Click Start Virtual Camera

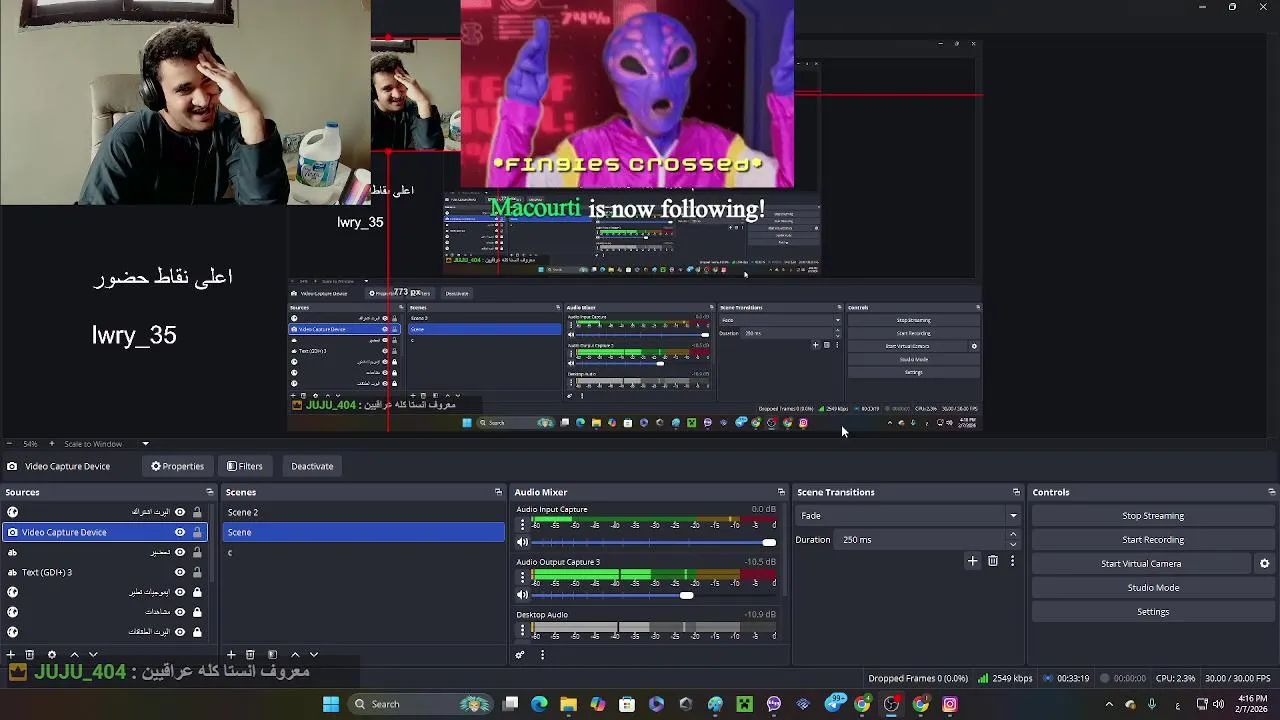tap(1141, 564)
